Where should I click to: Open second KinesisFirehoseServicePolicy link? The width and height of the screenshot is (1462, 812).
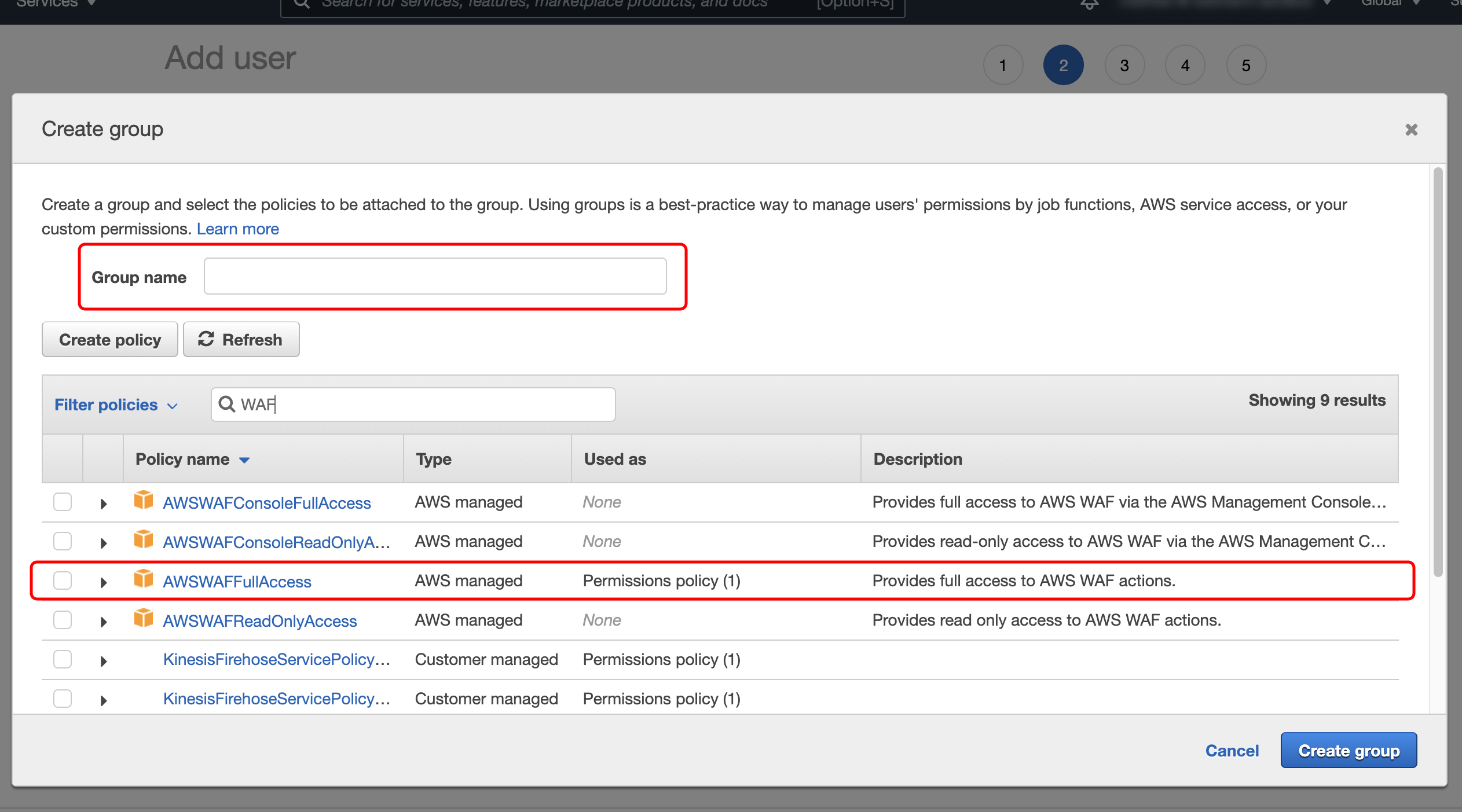277,699
